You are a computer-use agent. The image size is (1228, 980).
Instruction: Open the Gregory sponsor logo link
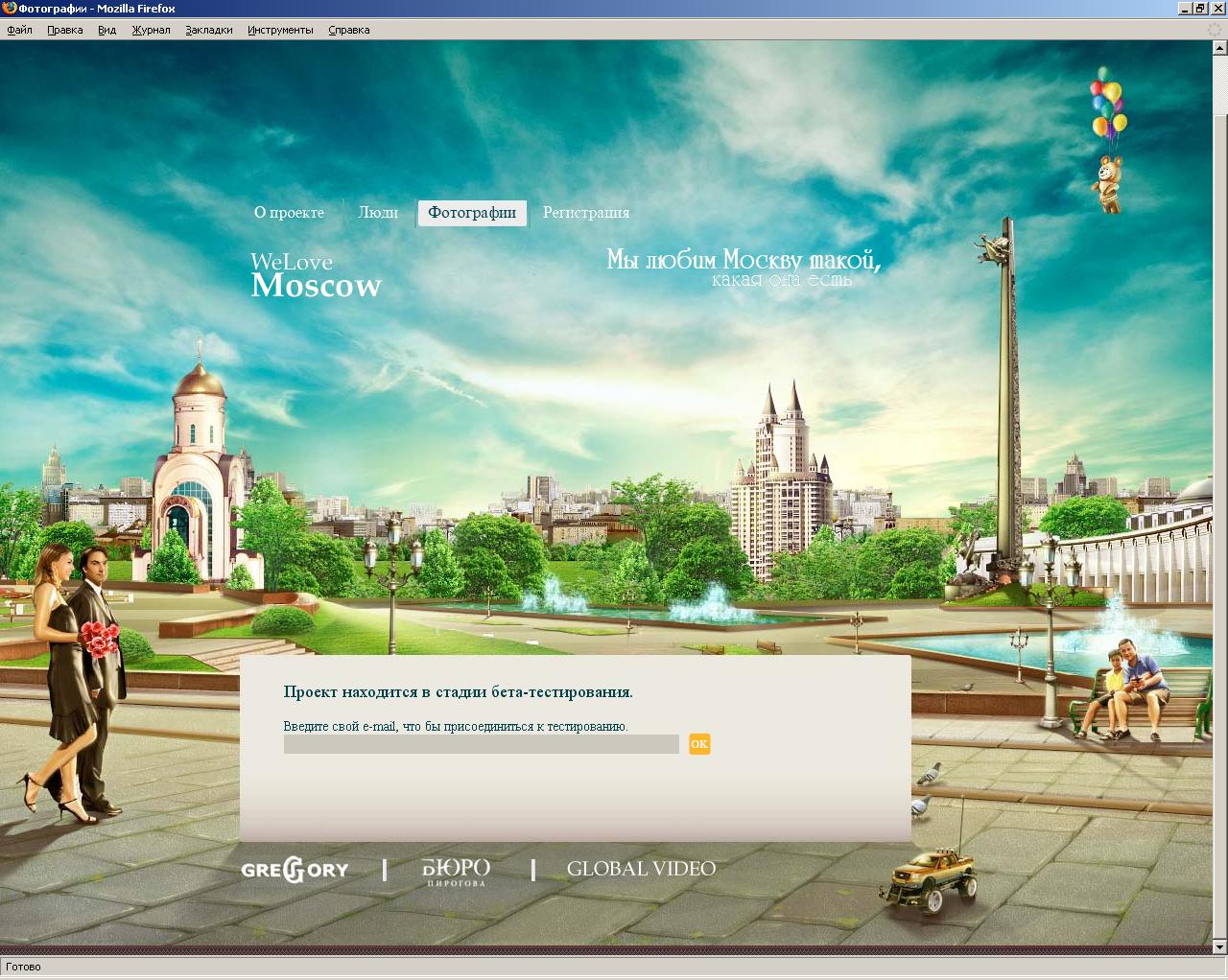coord(295,870)
